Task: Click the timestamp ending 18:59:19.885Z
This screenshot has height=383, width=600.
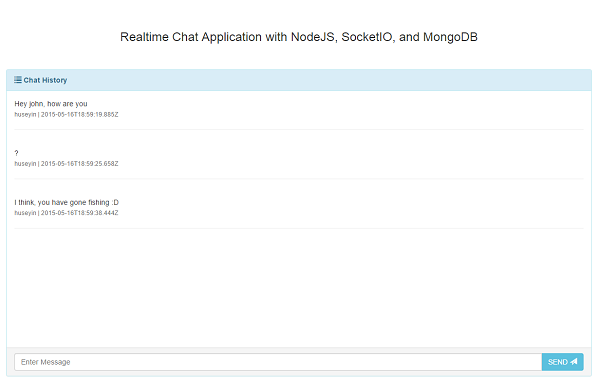Action: coord(80,114)
